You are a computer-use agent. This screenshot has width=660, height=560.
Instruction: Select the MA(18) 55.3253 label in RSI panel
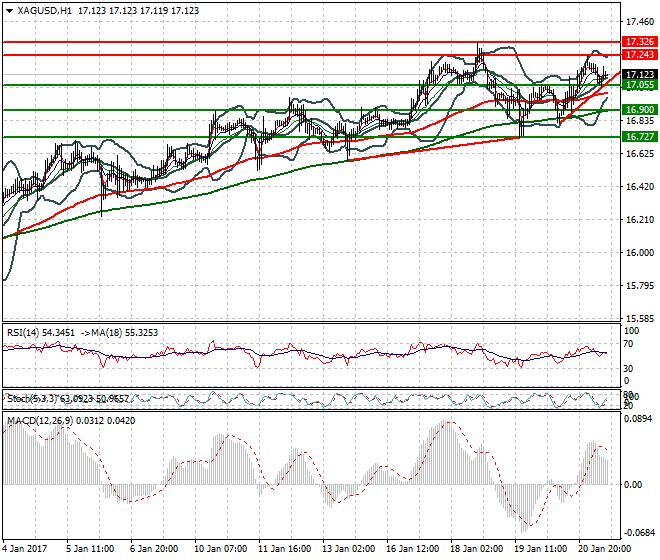tap(125, 333)
